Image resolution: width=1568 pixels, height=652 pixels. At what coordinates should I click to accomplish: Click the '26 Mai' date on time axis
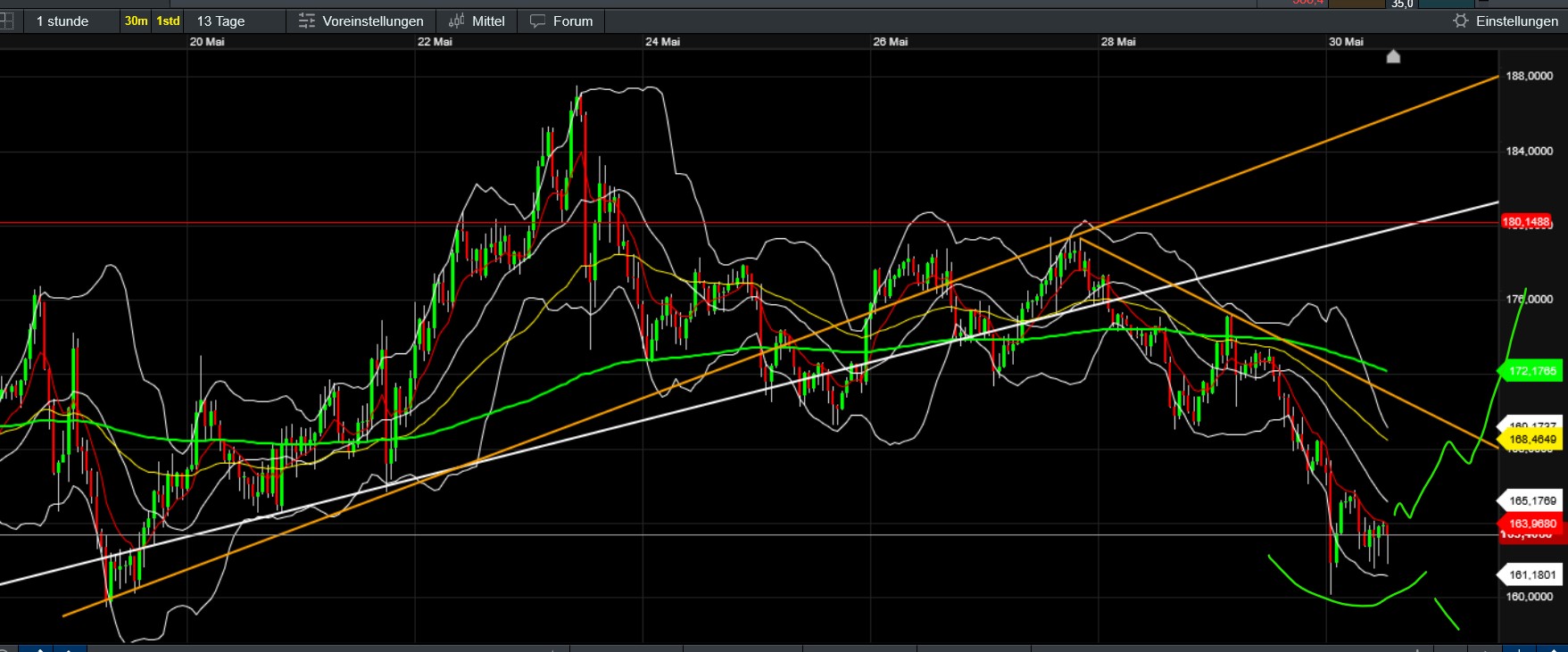(891, 42)
